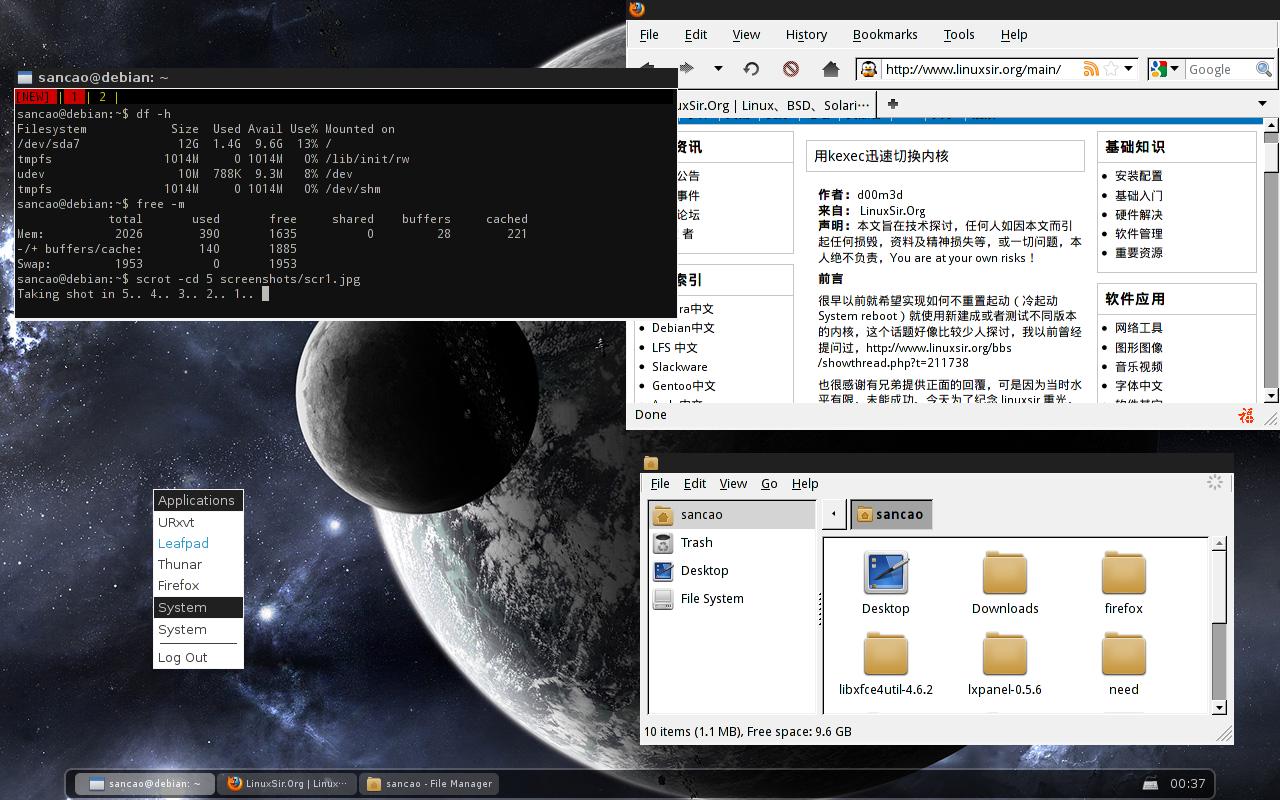Click the Firefox stop loading icon
The image size is (1280, 800).
click(791, 69)
